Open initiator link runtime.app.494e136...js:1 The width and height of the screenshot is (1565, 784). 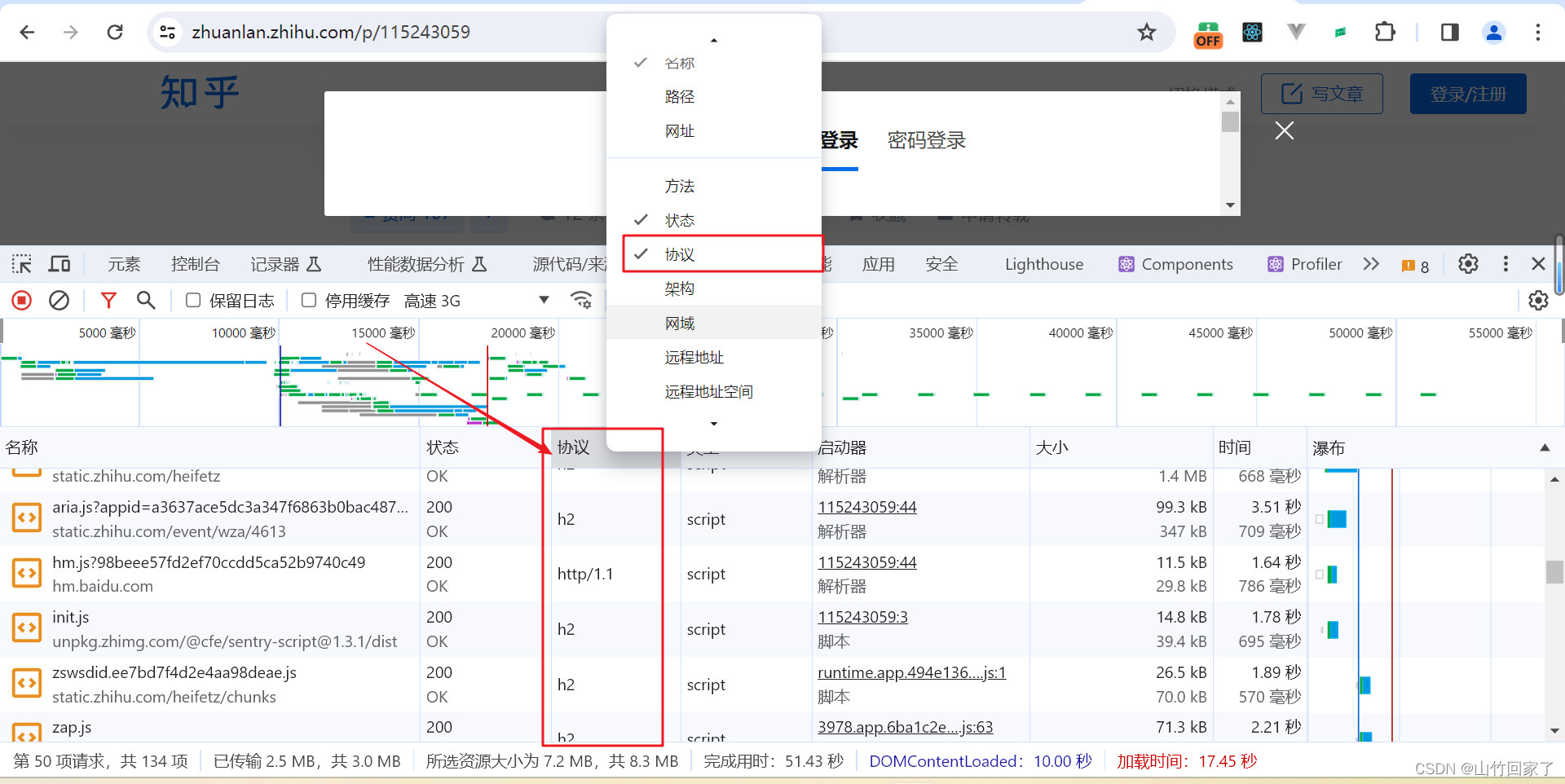(x=912, y=672)
